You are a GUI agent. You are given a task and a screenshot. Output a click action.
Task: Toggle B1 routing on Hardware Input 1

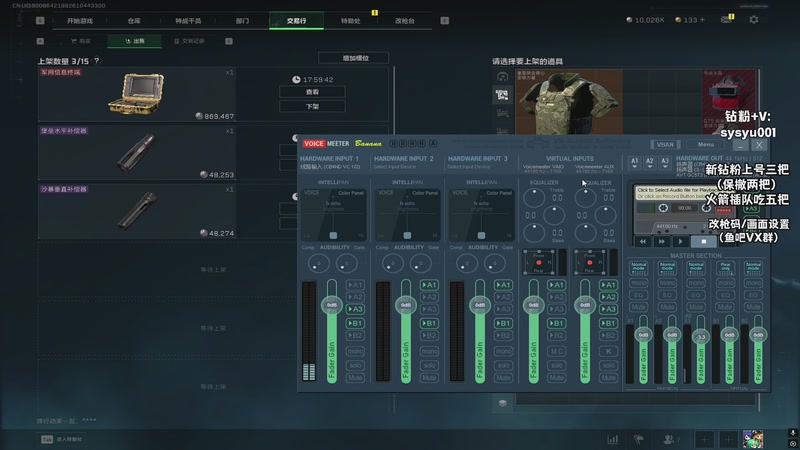point(355,323)
